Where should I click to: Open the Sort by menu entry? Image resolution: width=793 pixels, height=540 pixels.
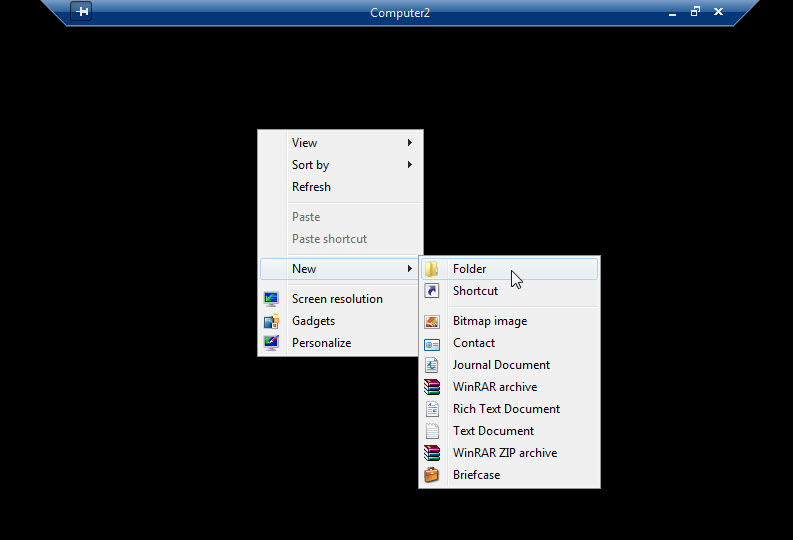tap(340, 165)
